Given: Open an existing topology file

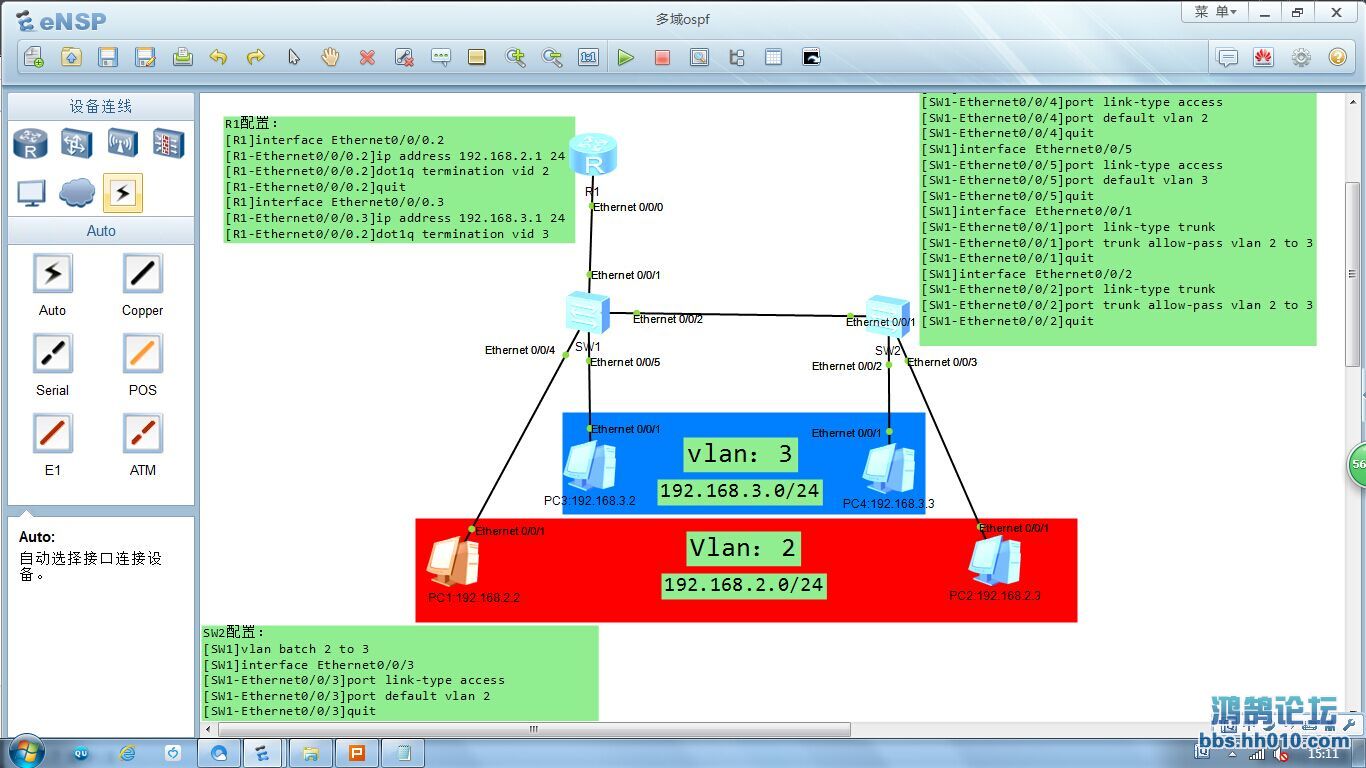Looking at the screenshot, I should (x=71, y=57).
